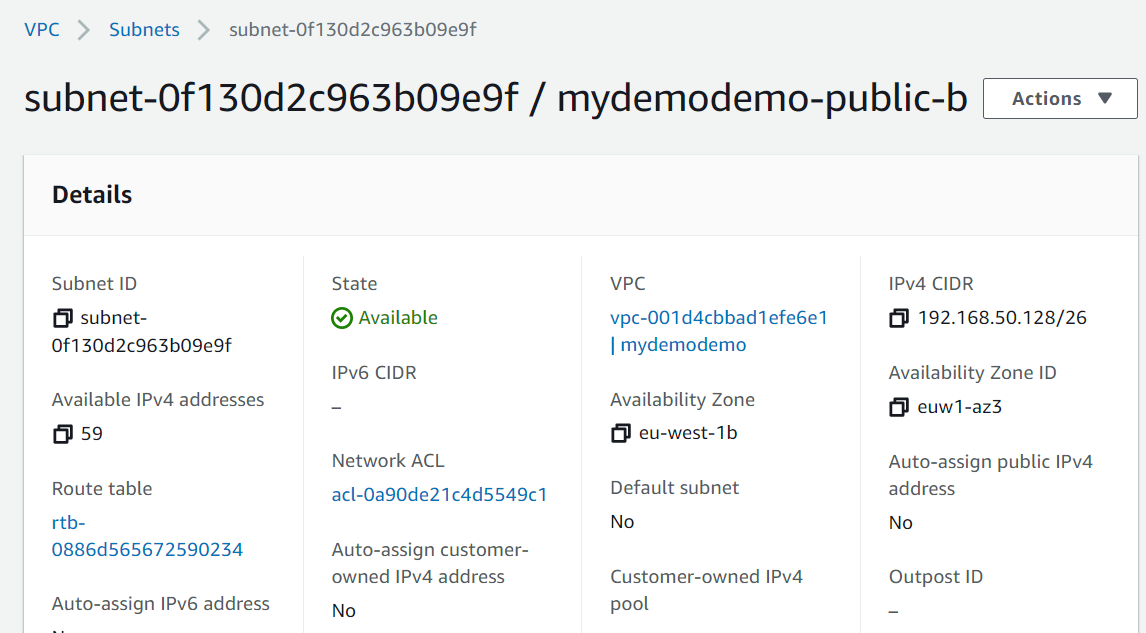Copy the eu-west-1b Availability Zone name

click(x=621, y=434)
